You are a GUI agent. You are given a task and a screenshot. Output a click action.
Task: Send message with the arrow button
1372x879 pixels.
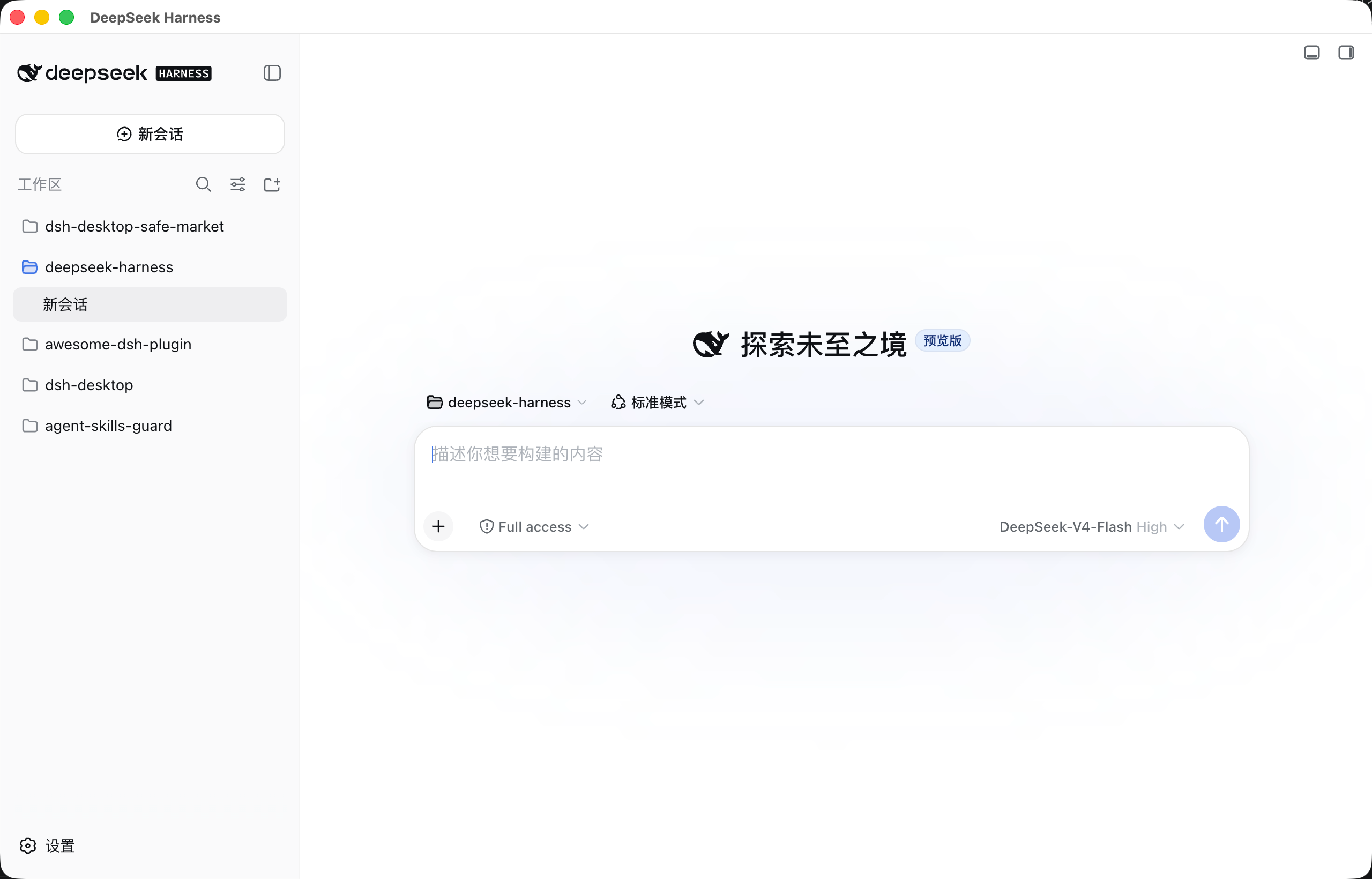tap(1221, 525)
